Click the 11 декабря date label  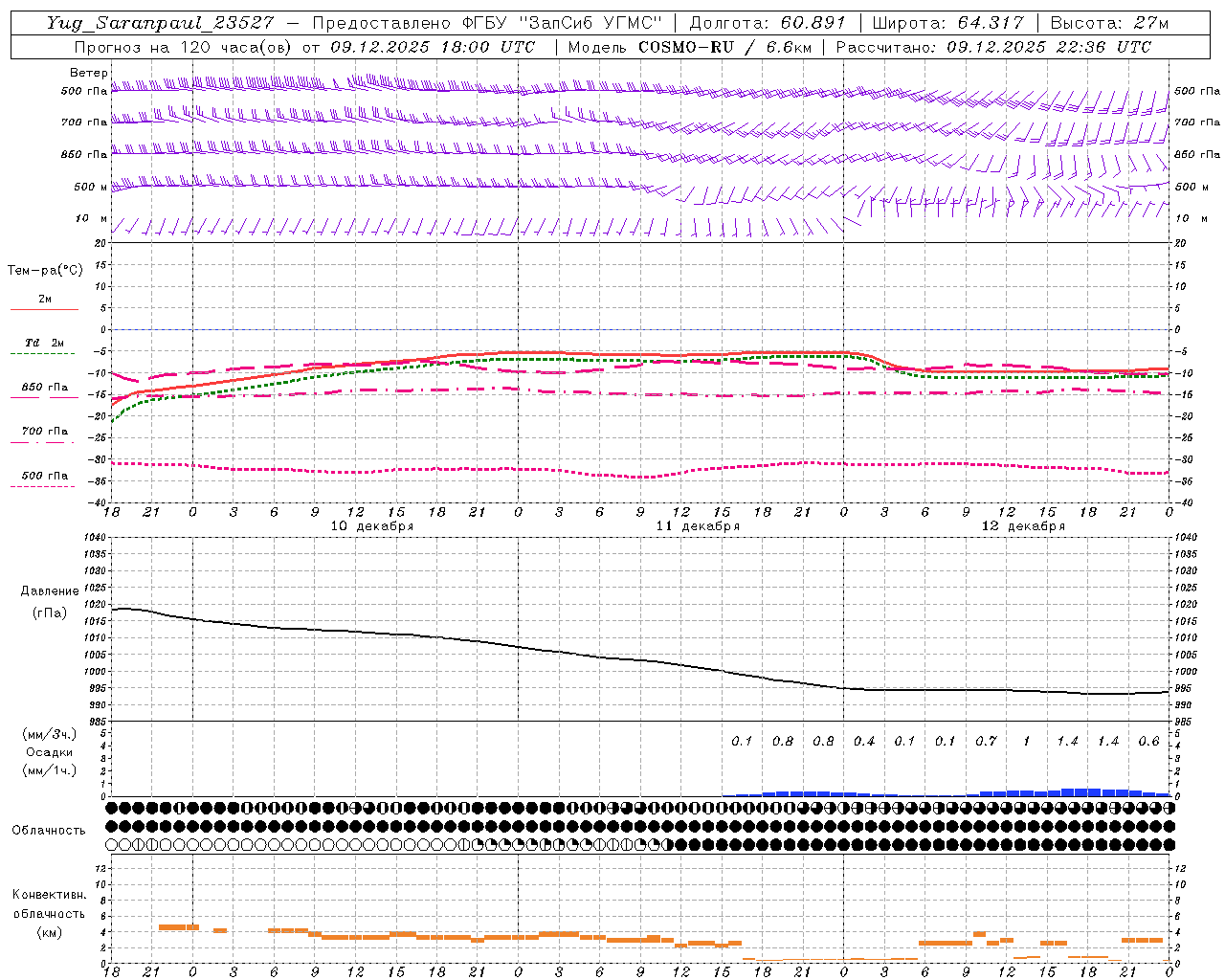coord(698,526)
